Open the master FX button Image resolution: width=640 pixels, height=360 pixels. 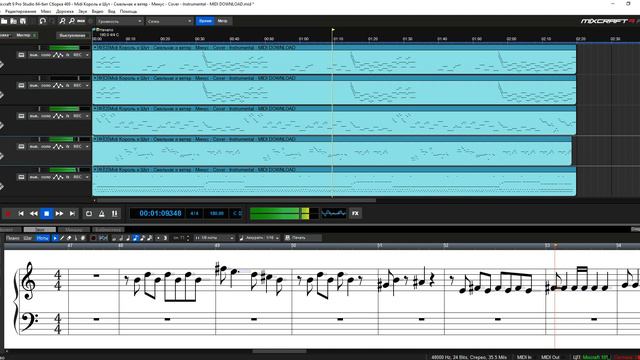pos(355,213)
